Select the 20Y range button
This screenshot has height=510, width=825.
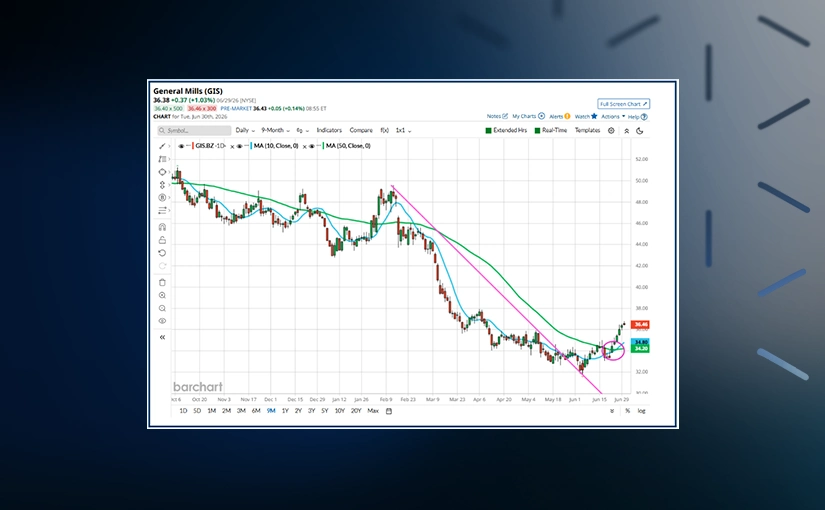click(x=356, y=411)
